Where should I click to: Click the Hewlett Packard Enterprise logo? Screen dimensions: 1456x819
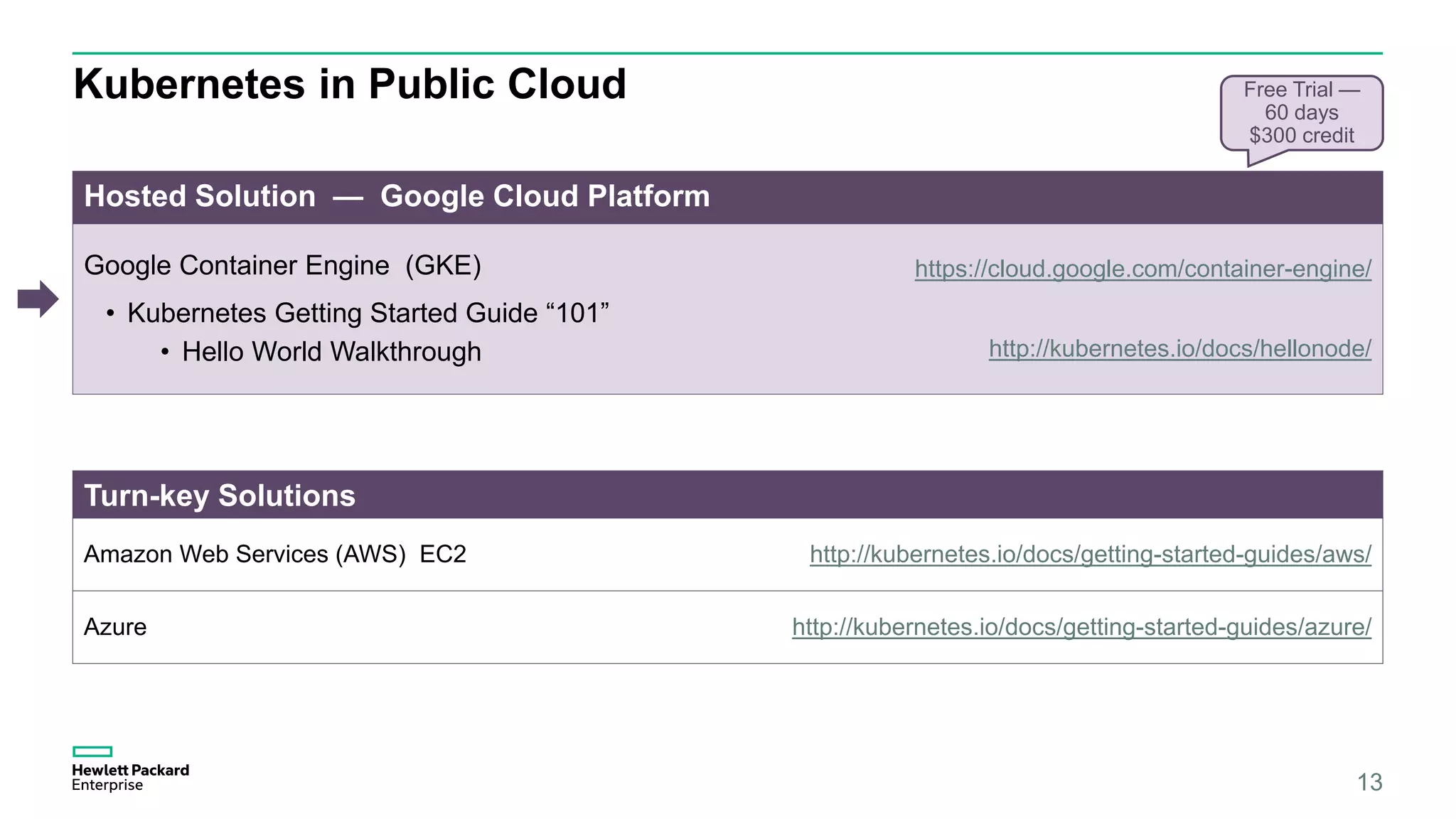click(x=130, y=769)
